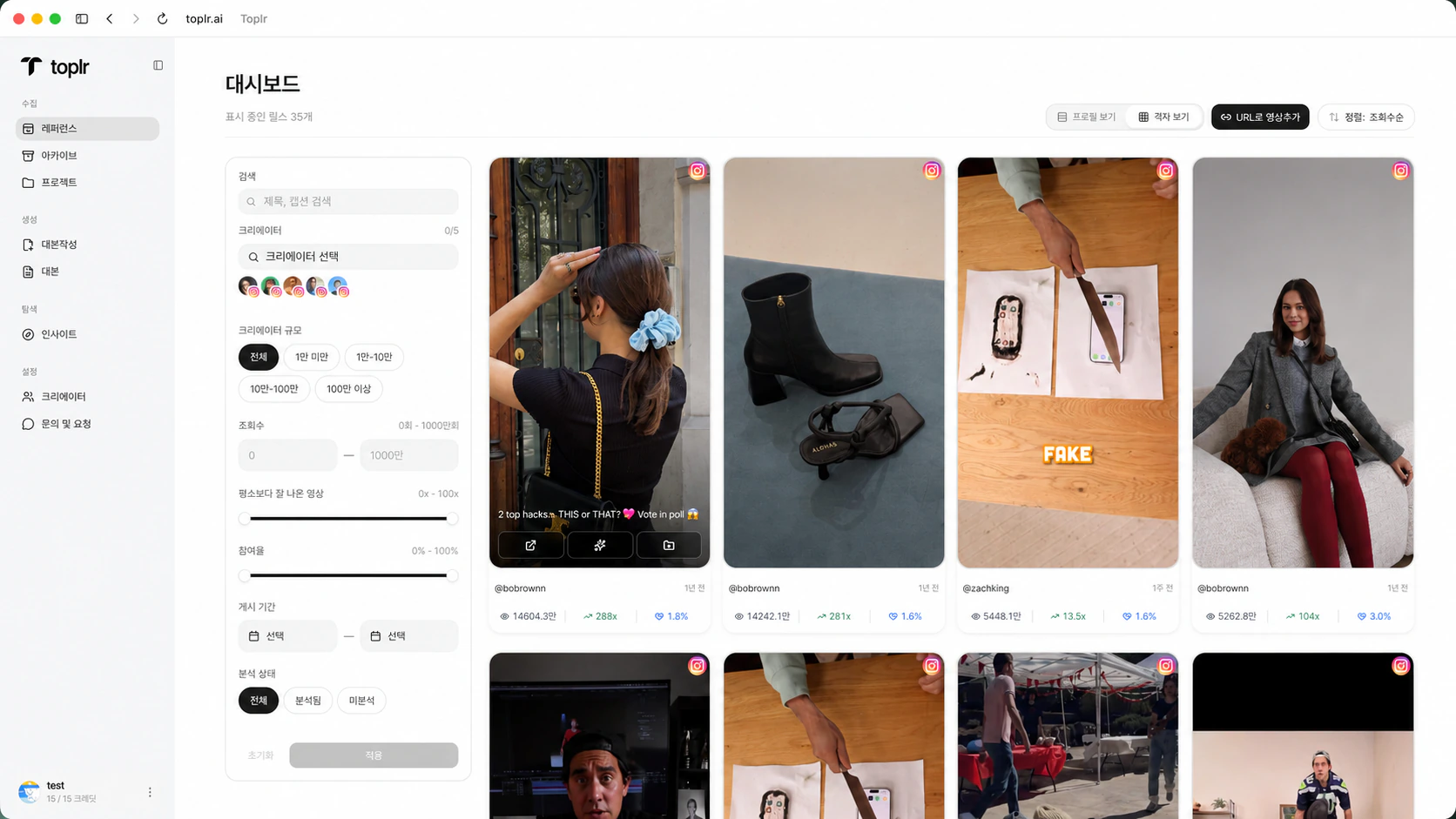Select 전체 under 크리에이터 규모
1456x819 pixels.
click(x=259, y=357)
